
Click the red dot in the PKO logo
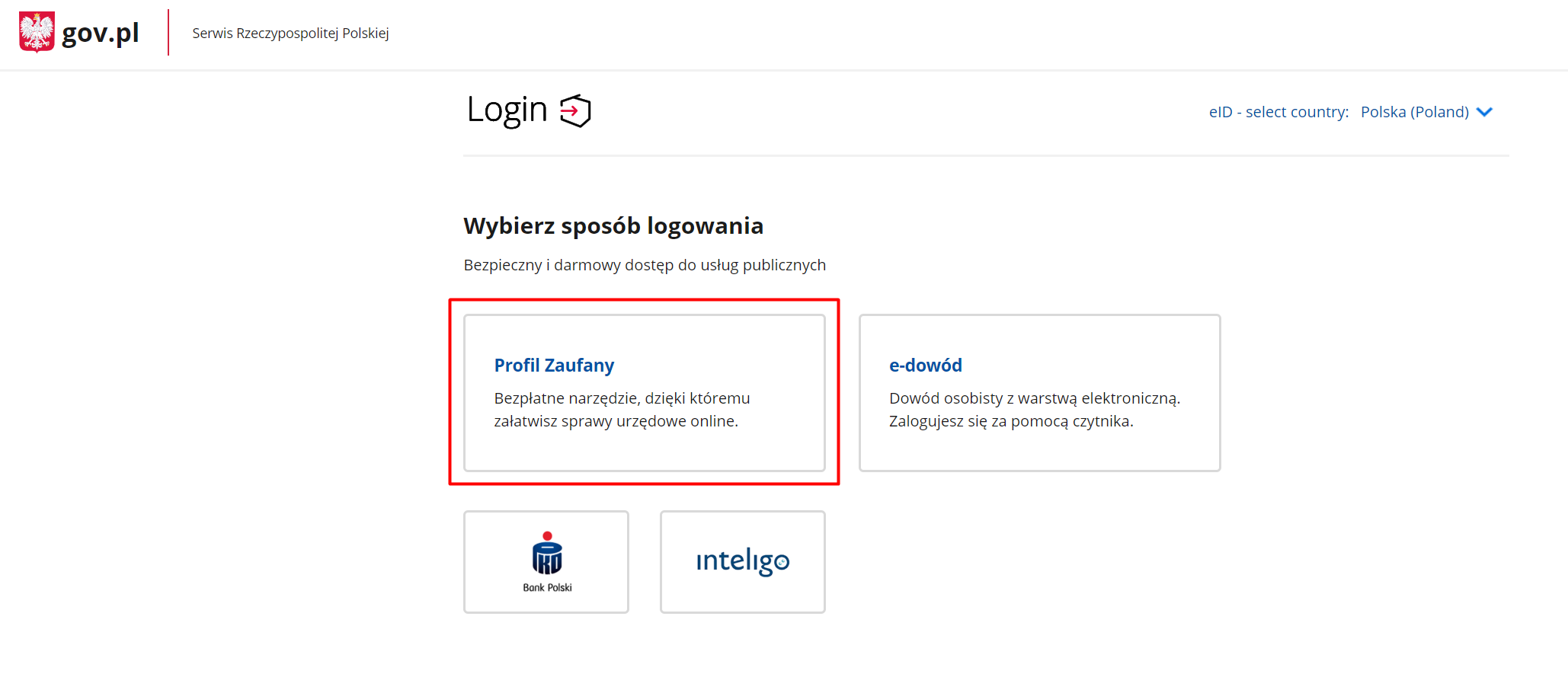point(546,537)
